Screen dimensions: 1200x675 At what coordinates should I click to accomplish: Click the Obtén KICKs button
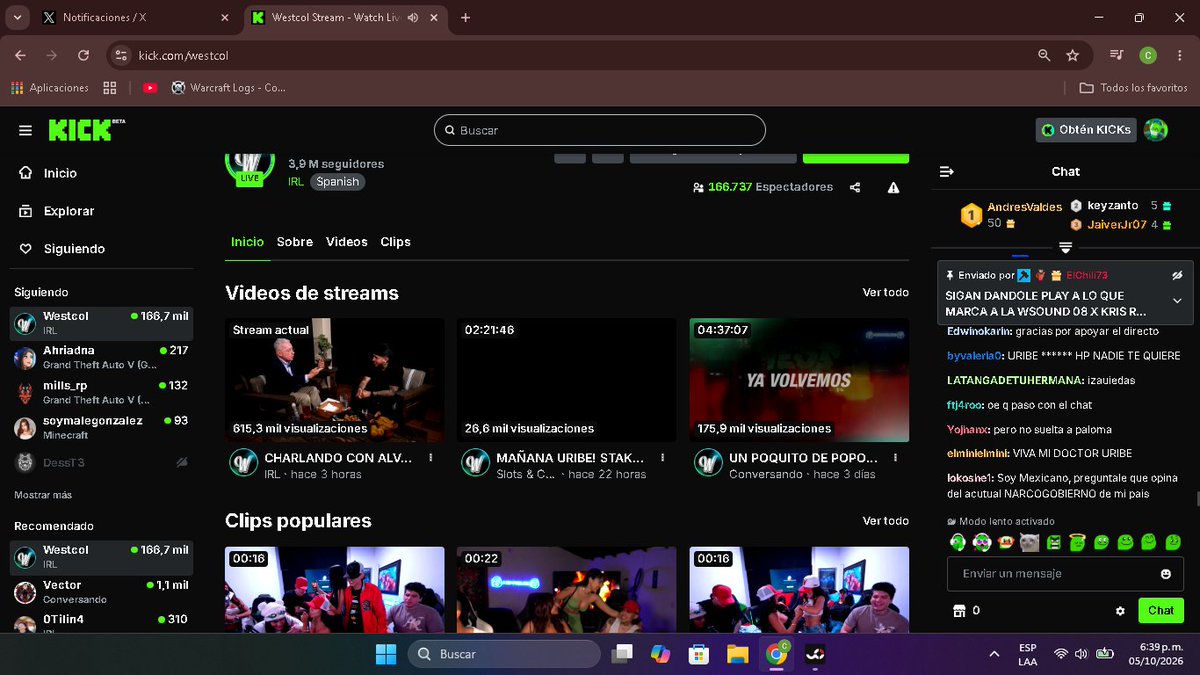click(1086, 130)
